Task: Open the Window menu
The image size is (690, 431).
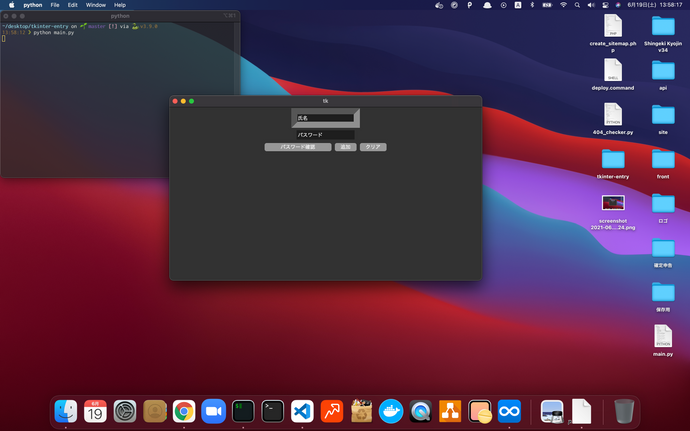Action: pyautogui.click(x=95, y=5)
